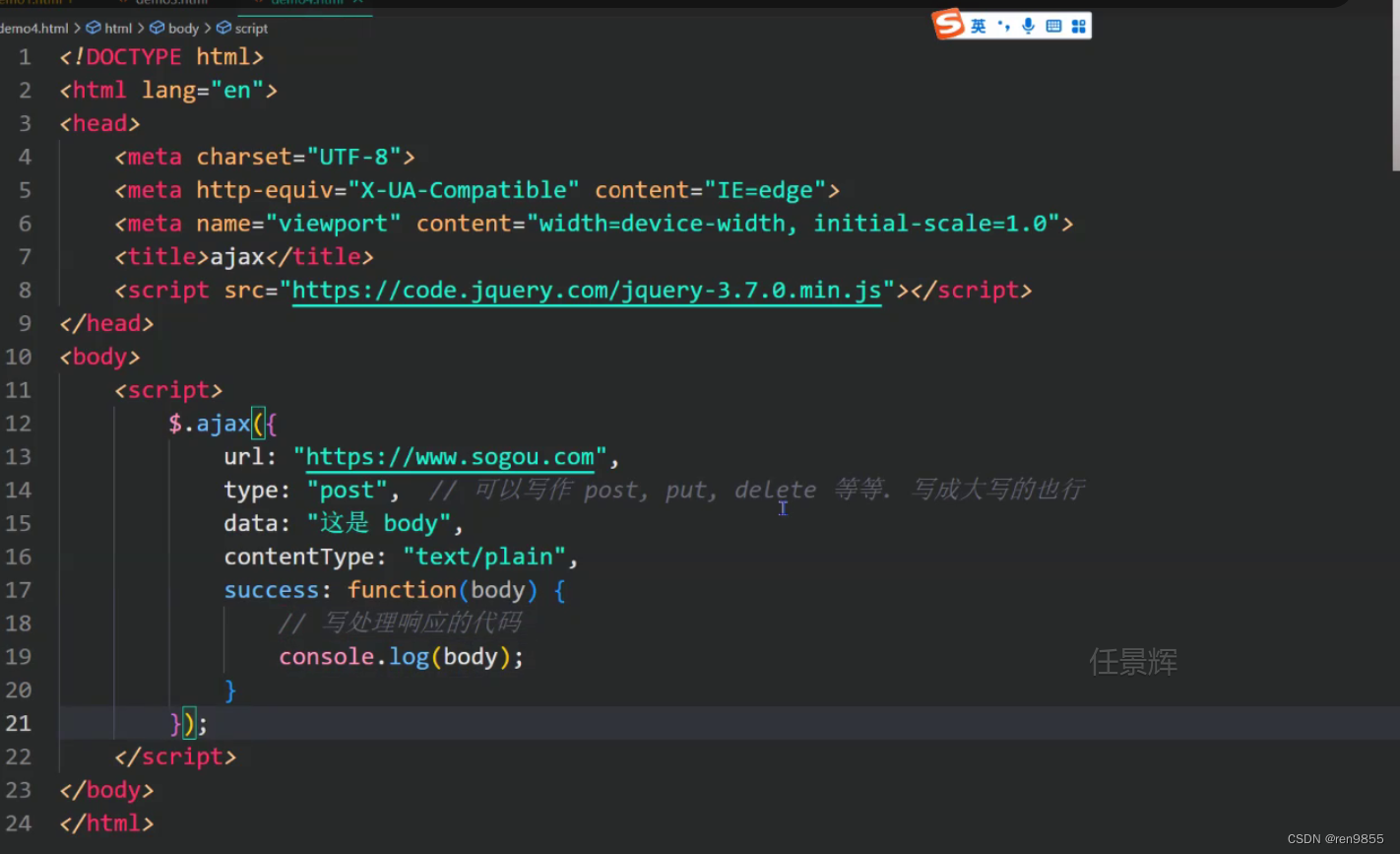Viewport: 1400px width, 854px height.
Task: Click the <!DOCTYPE html> declaration text
Action: click(161, 57)
